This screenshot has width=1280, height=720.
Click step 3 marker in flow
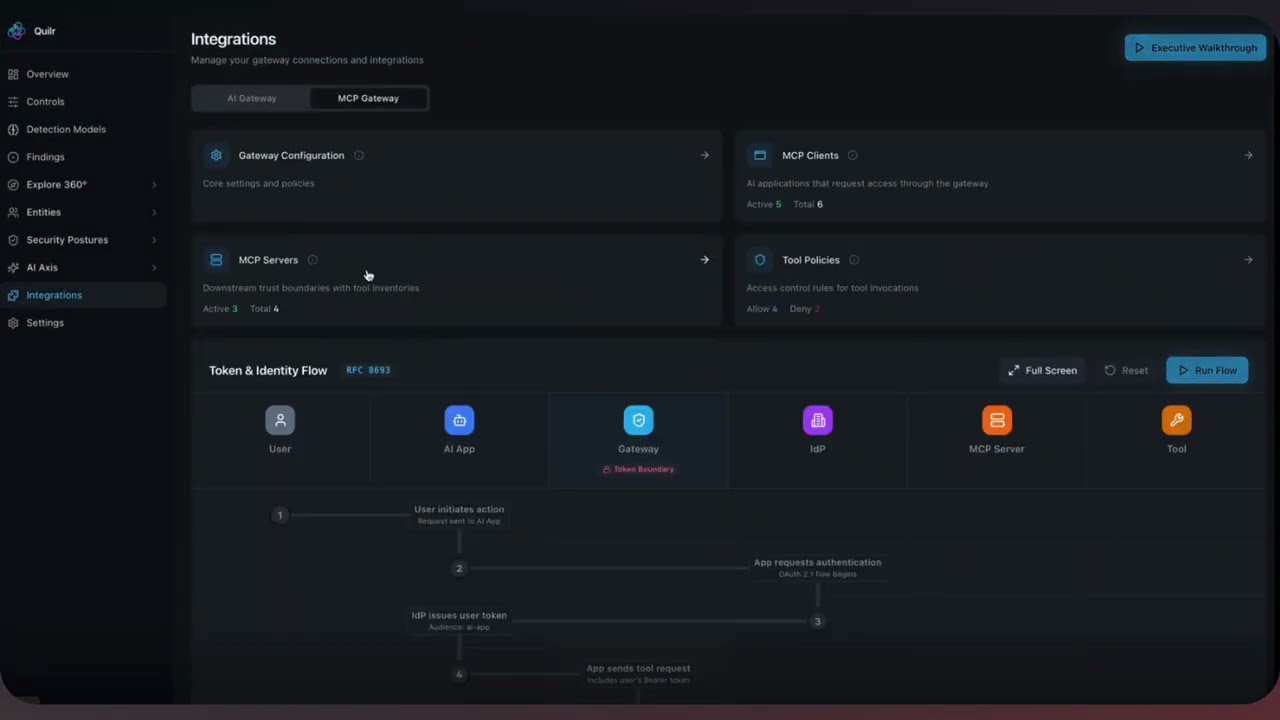click(x=817, y=621)
